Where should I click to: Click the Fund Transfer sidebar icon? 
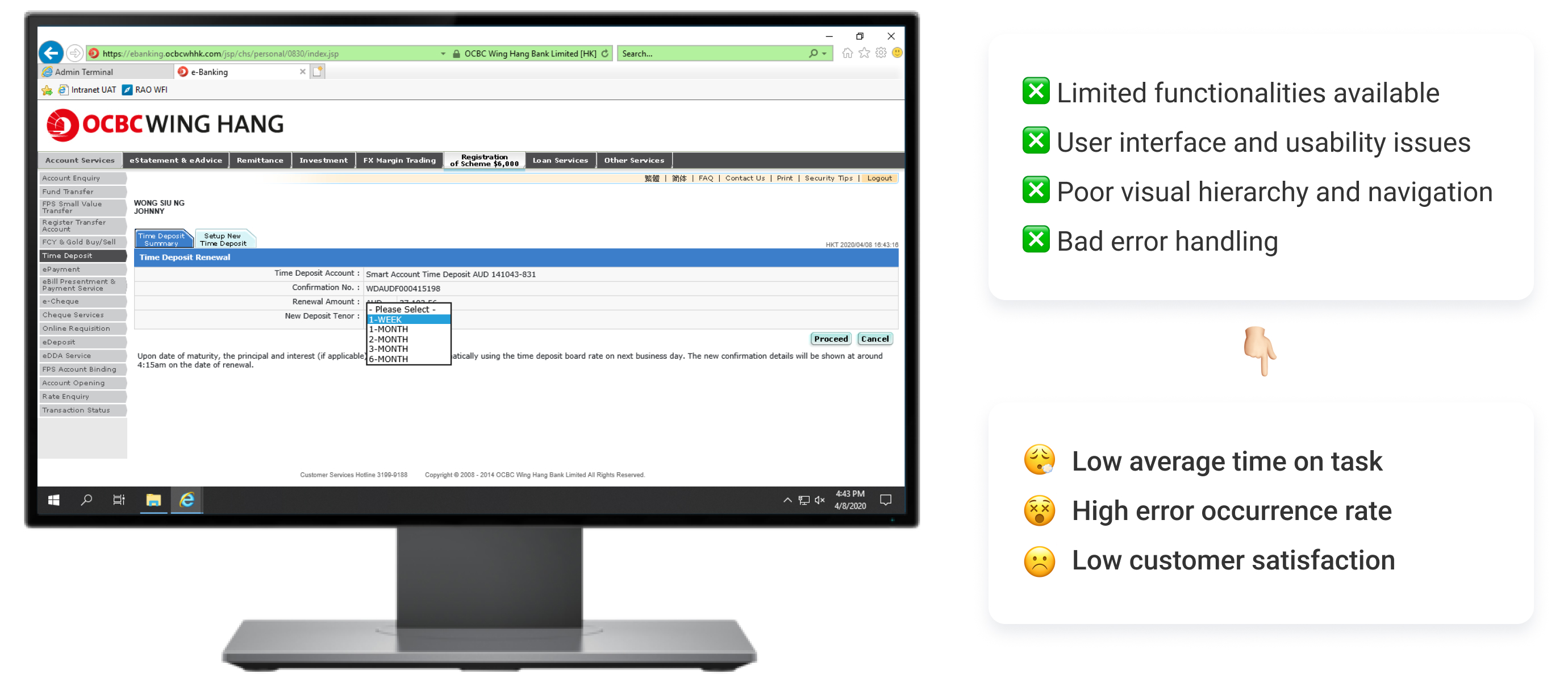click(x=82, y=192)
